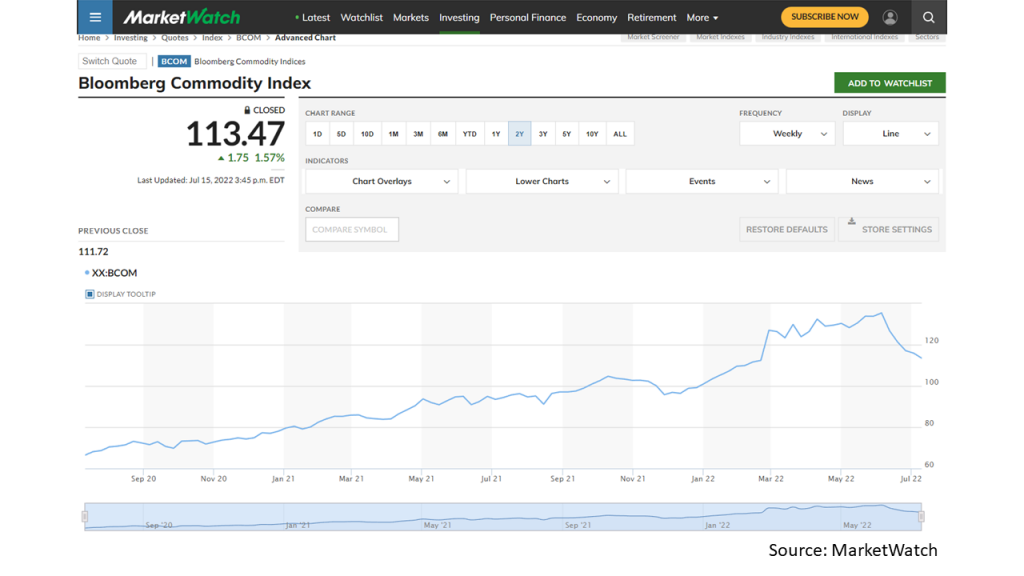Viewport: 1024px width, 576px height.
Task: Click the Bloomberg Commodity Index heading
Action: [x=195, y=84]
